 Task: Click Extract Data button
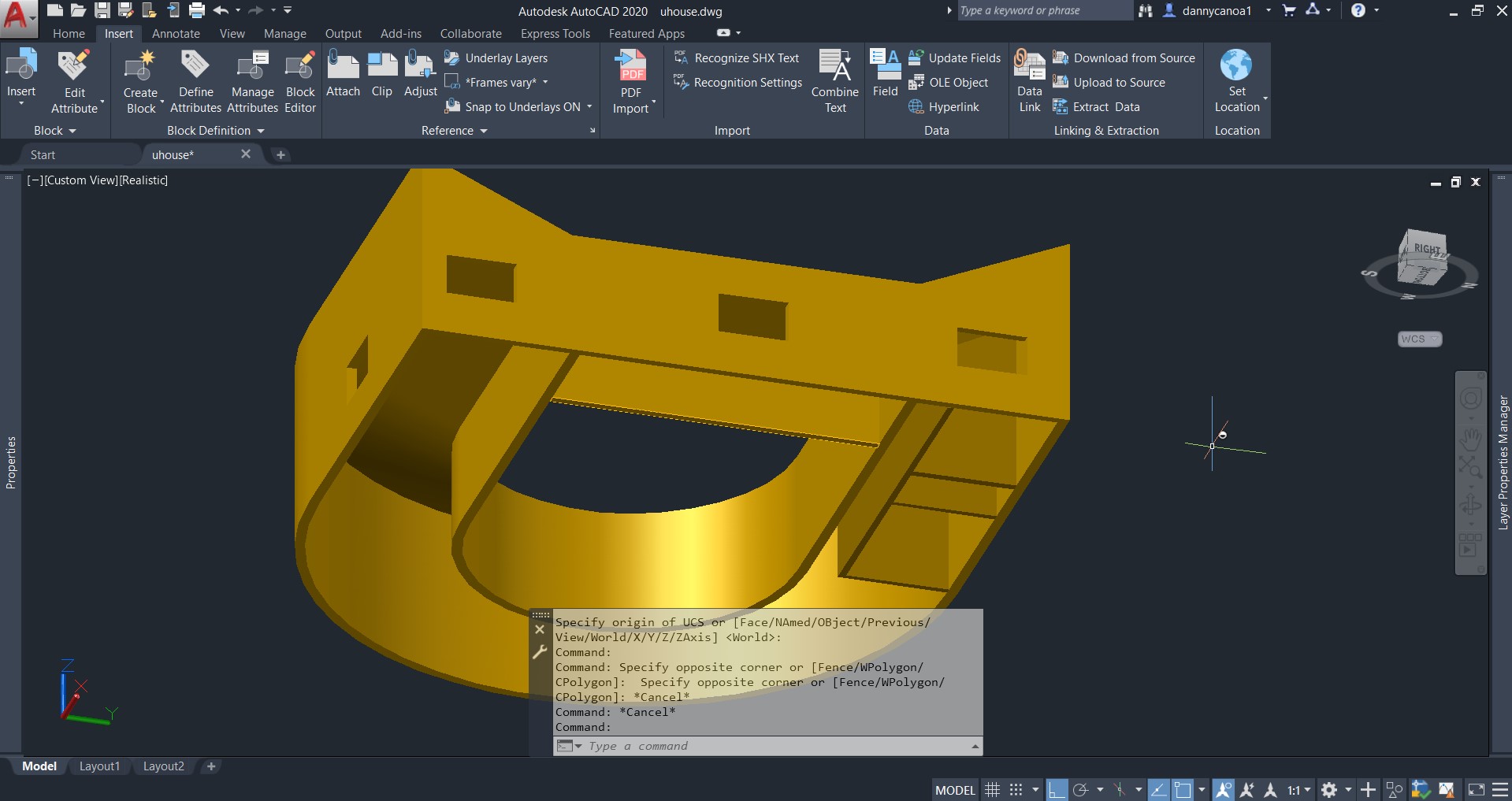[x=1096, y=107]
